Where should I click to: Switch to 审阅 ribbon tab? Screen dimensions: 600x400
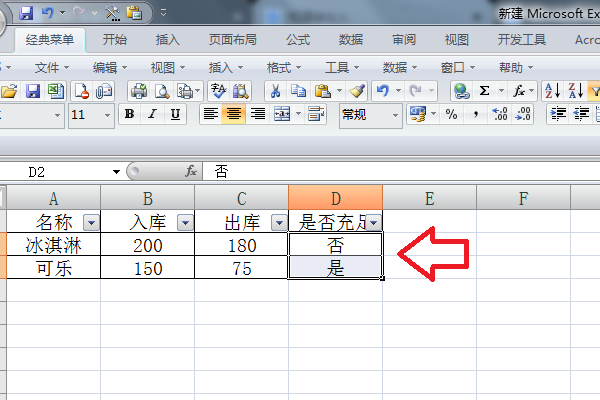(x=404, y=40)
